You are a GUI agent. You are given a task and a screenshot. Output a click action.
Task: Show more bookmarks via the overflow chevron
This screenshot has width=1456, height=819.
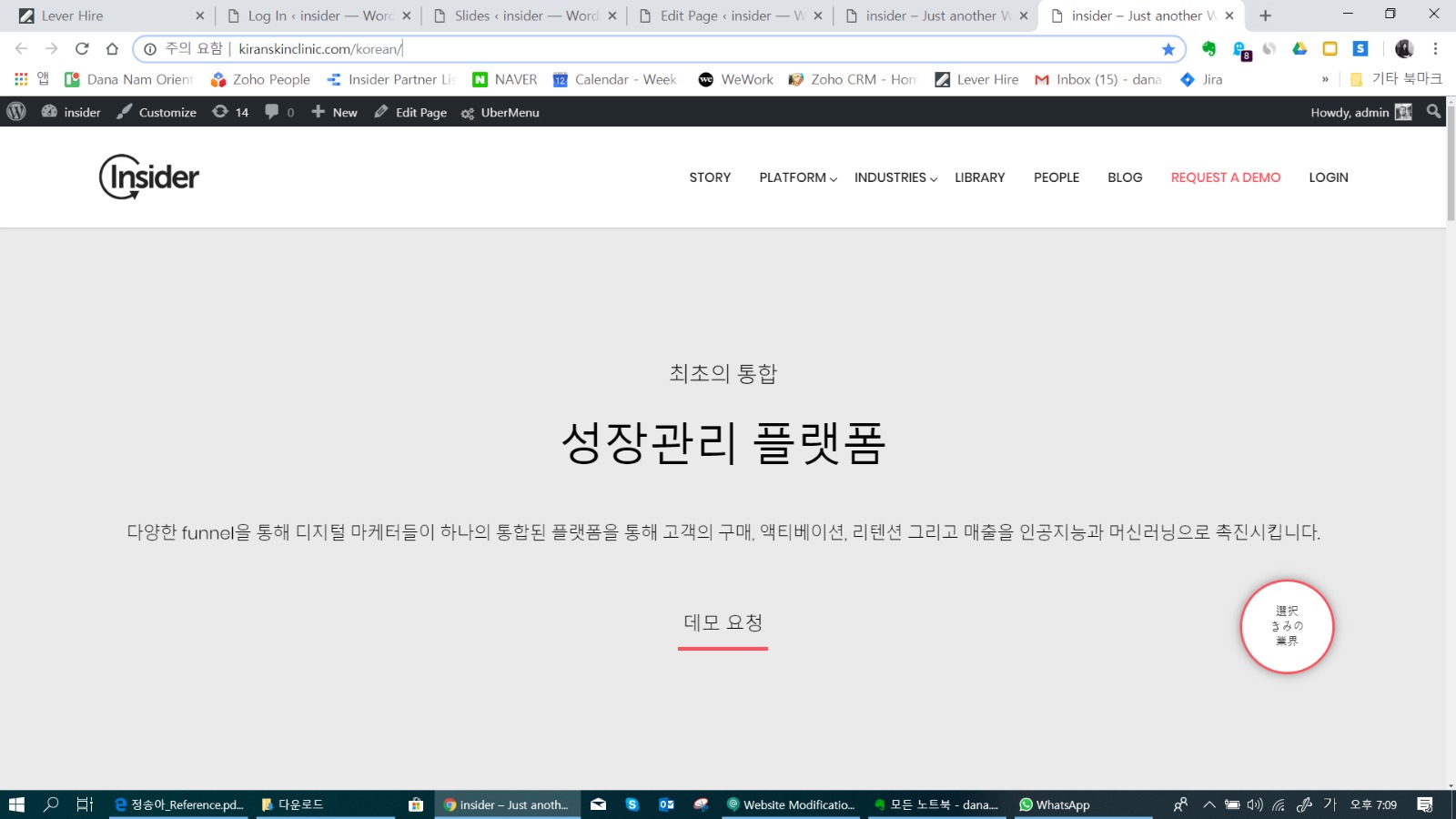click(1325, 80)
